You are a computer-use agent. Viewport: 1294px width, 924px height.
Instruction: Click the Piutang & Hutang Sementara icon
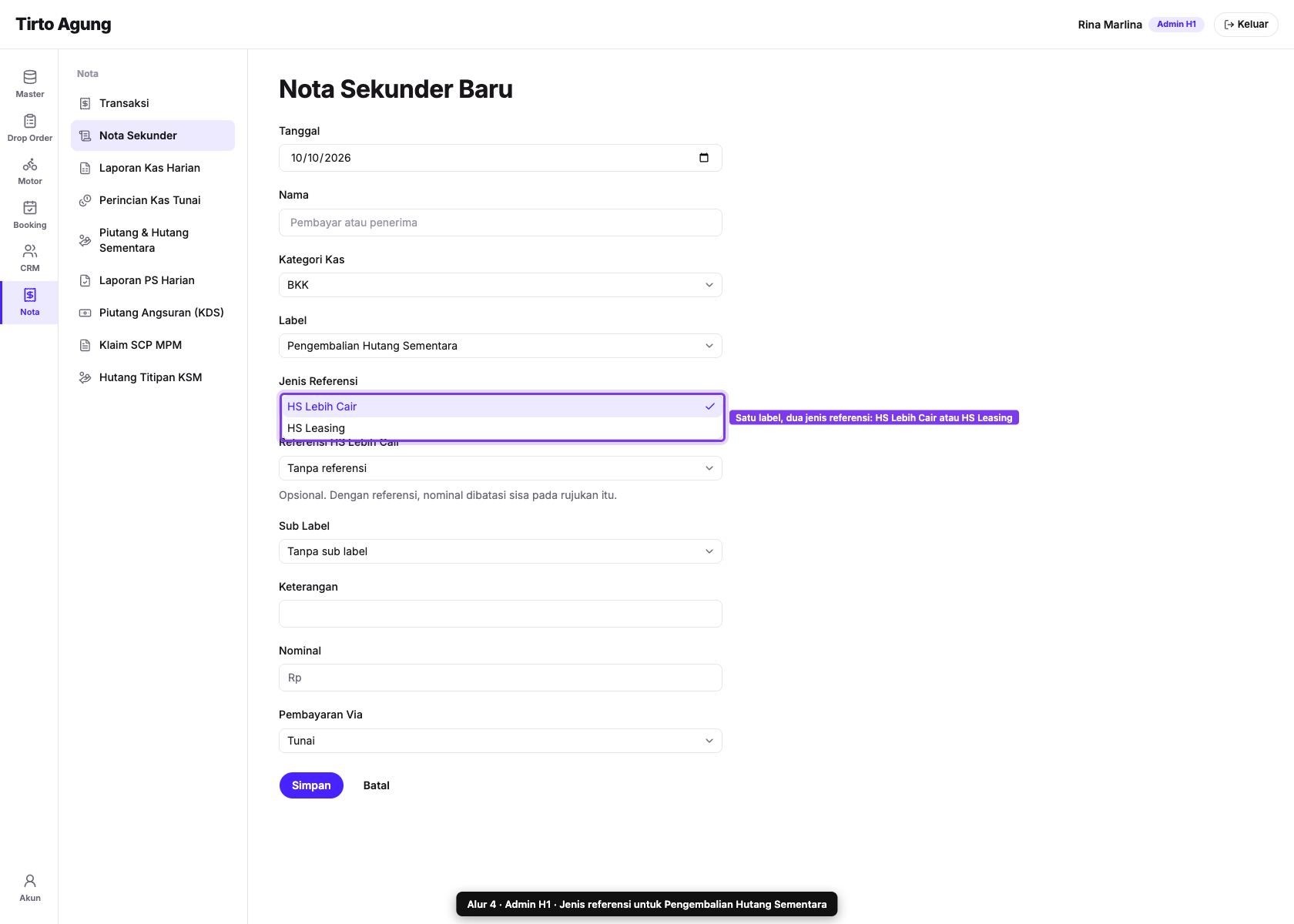coord(85,240)
